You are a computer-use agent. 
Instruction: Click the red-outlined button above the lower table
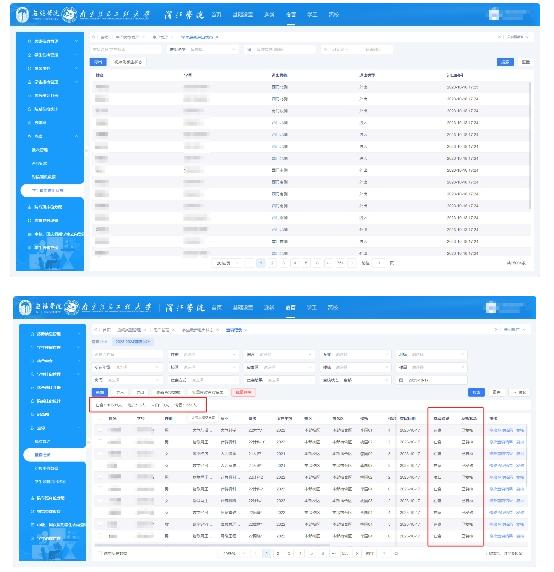(x=243, y=392)
